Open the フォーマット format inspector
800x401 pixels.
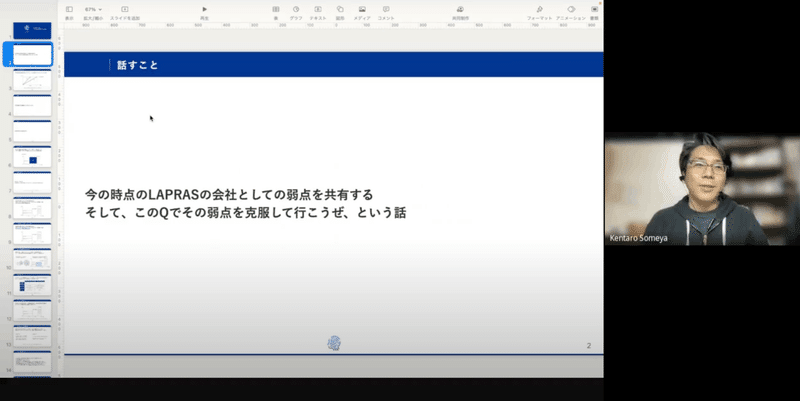539,9
